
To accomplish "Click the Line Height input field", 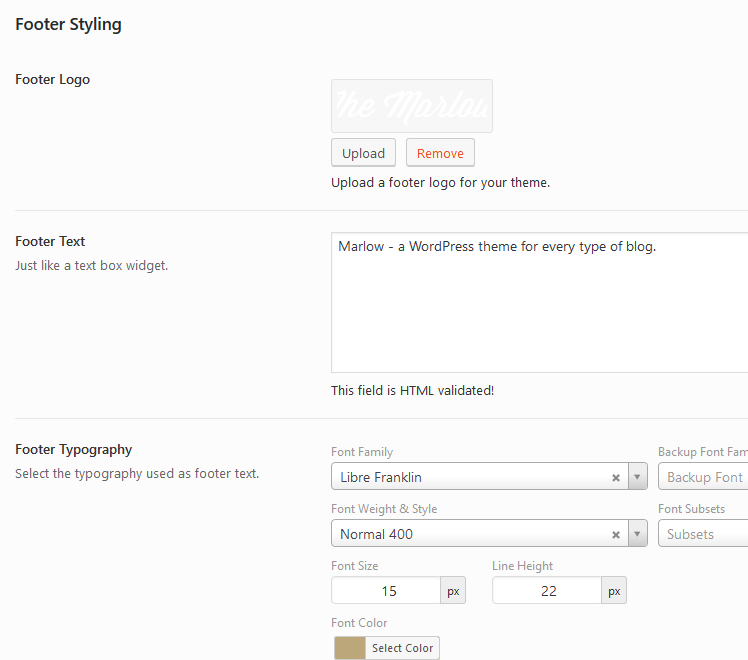I will 547,591.
